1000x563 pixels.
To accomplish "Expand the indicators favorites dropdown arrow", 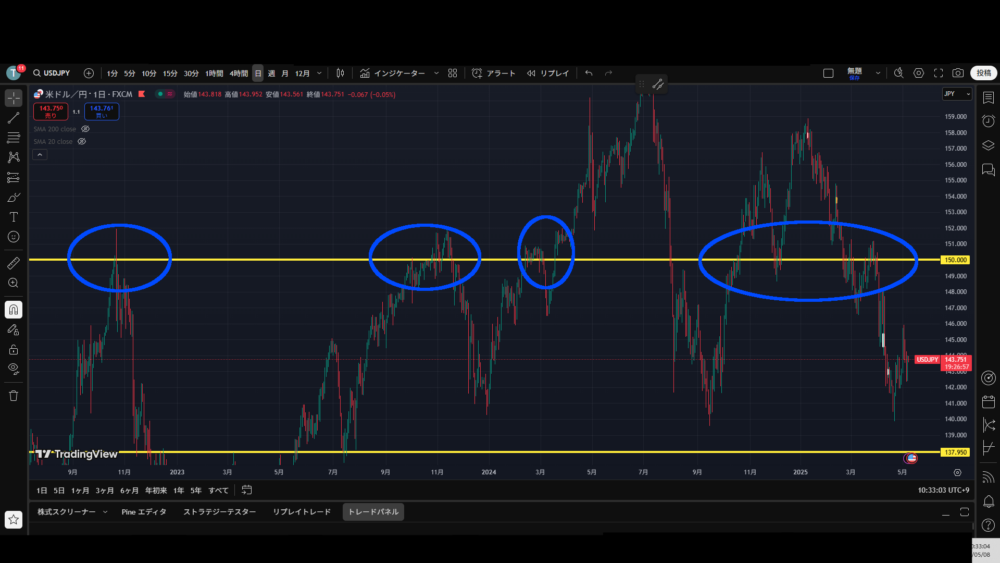I will pos(436,73).
